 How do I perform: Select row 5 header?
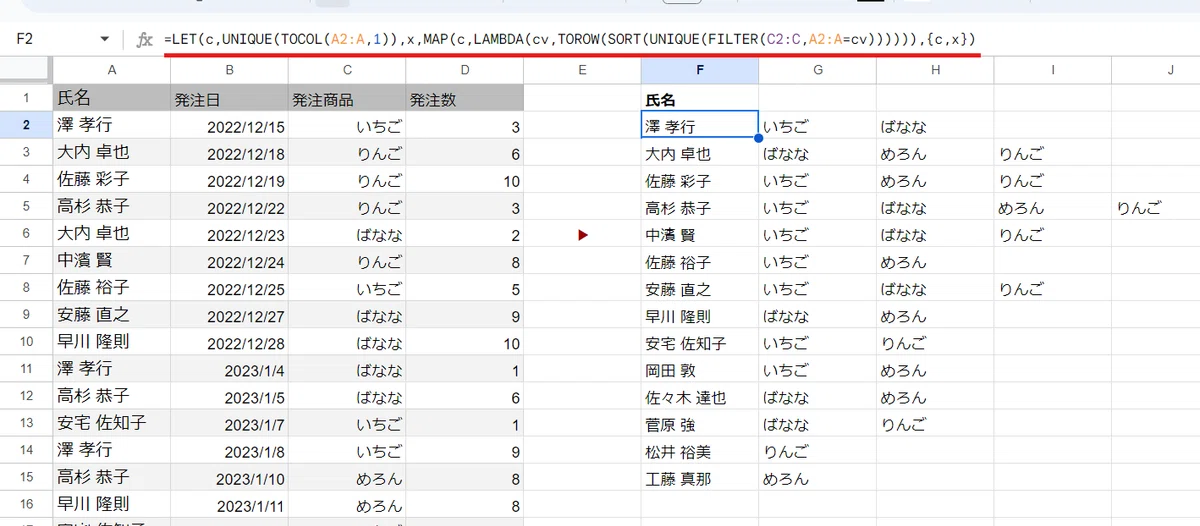pos(26,206)
